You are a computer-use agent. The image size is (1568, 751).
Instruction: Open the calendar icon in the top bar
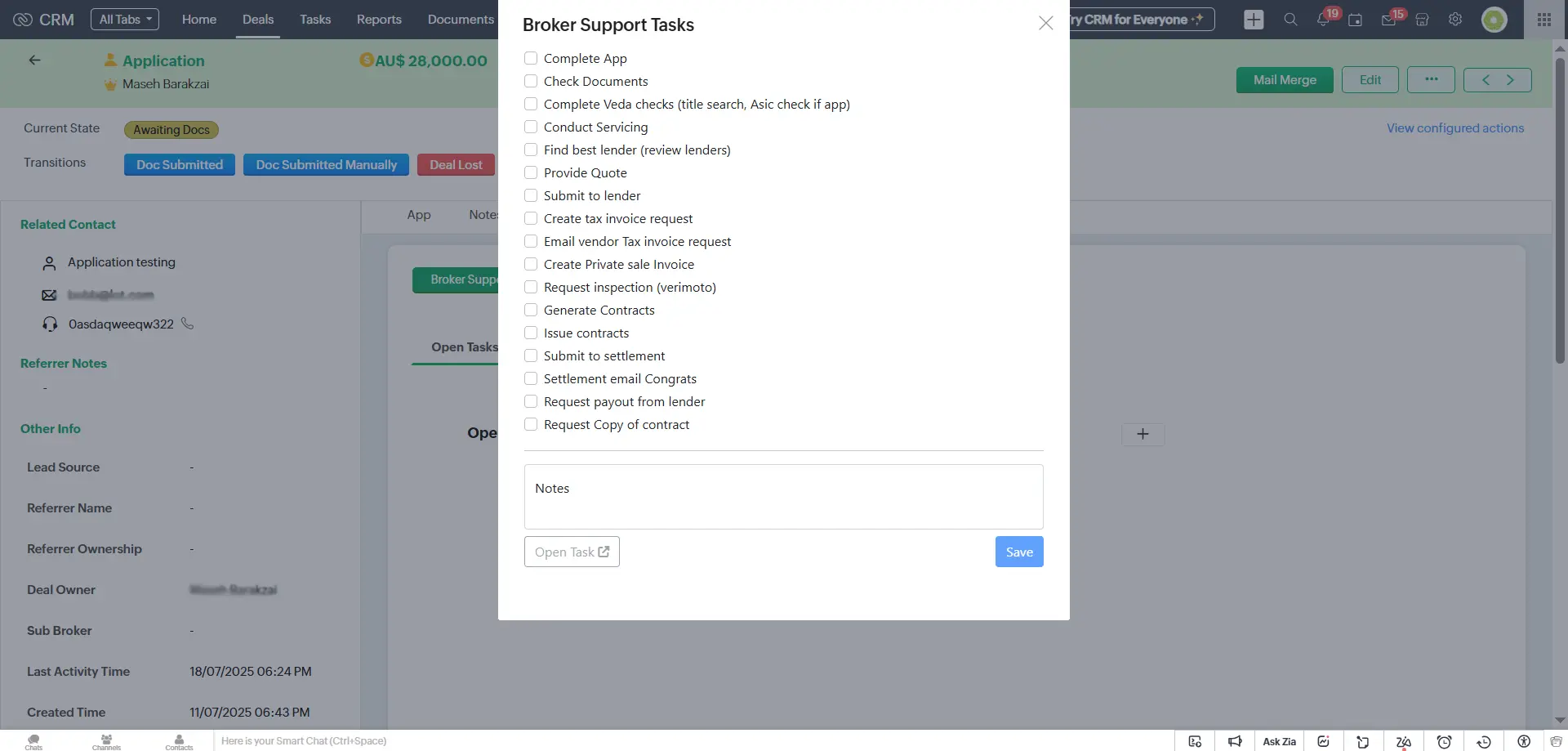1356,19
